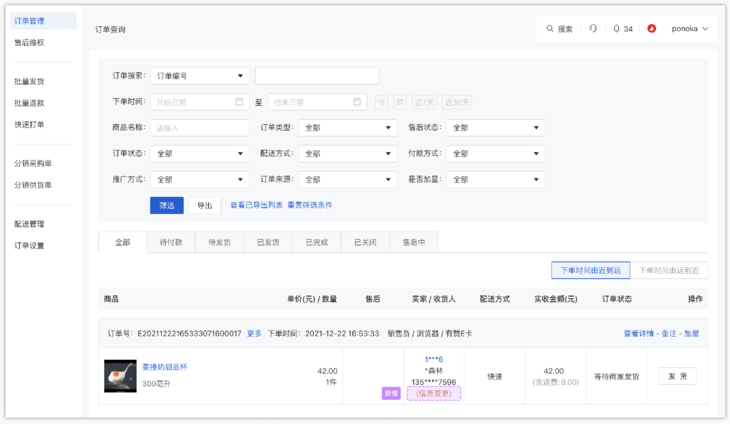Click the 近7天 quick date button
The width and height of the screenshot is (730, 424).
[x=425, y=102]
